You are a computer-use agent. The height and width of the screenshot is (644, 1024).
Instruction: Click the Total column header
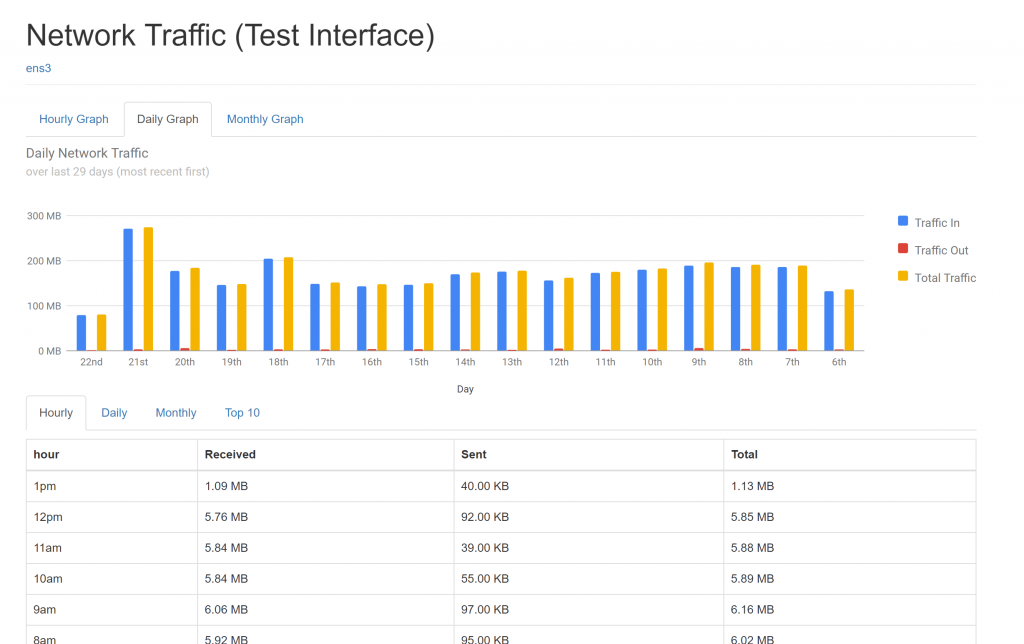pos(850,455)
